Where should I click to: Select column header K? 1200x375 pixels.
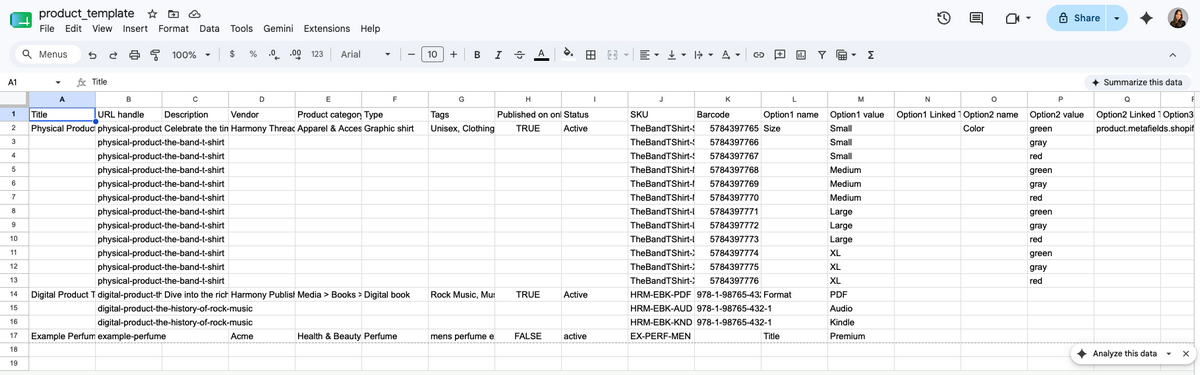727,99
